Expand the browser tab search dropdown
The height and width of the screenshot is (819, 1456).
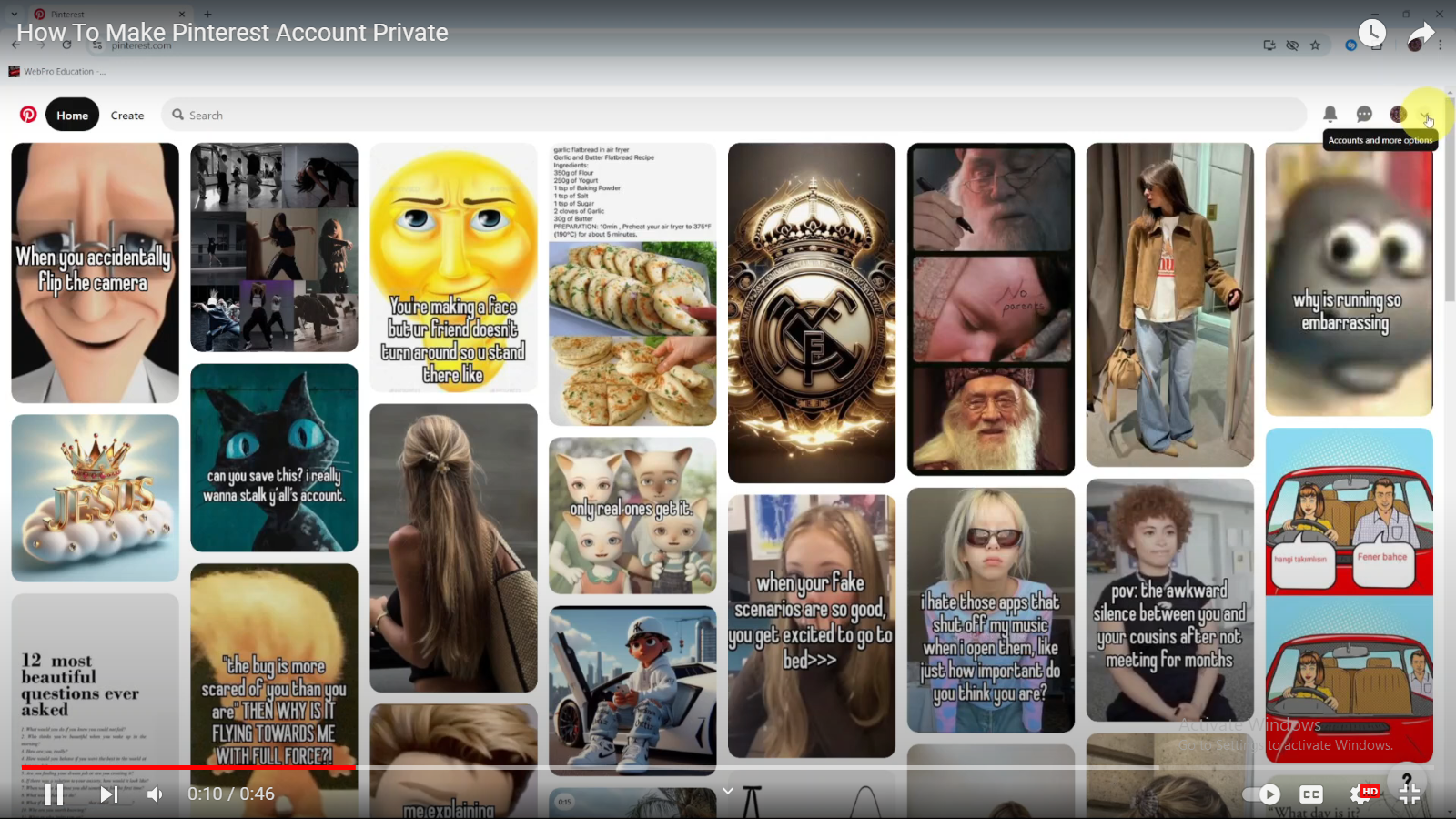click(14, 14)
